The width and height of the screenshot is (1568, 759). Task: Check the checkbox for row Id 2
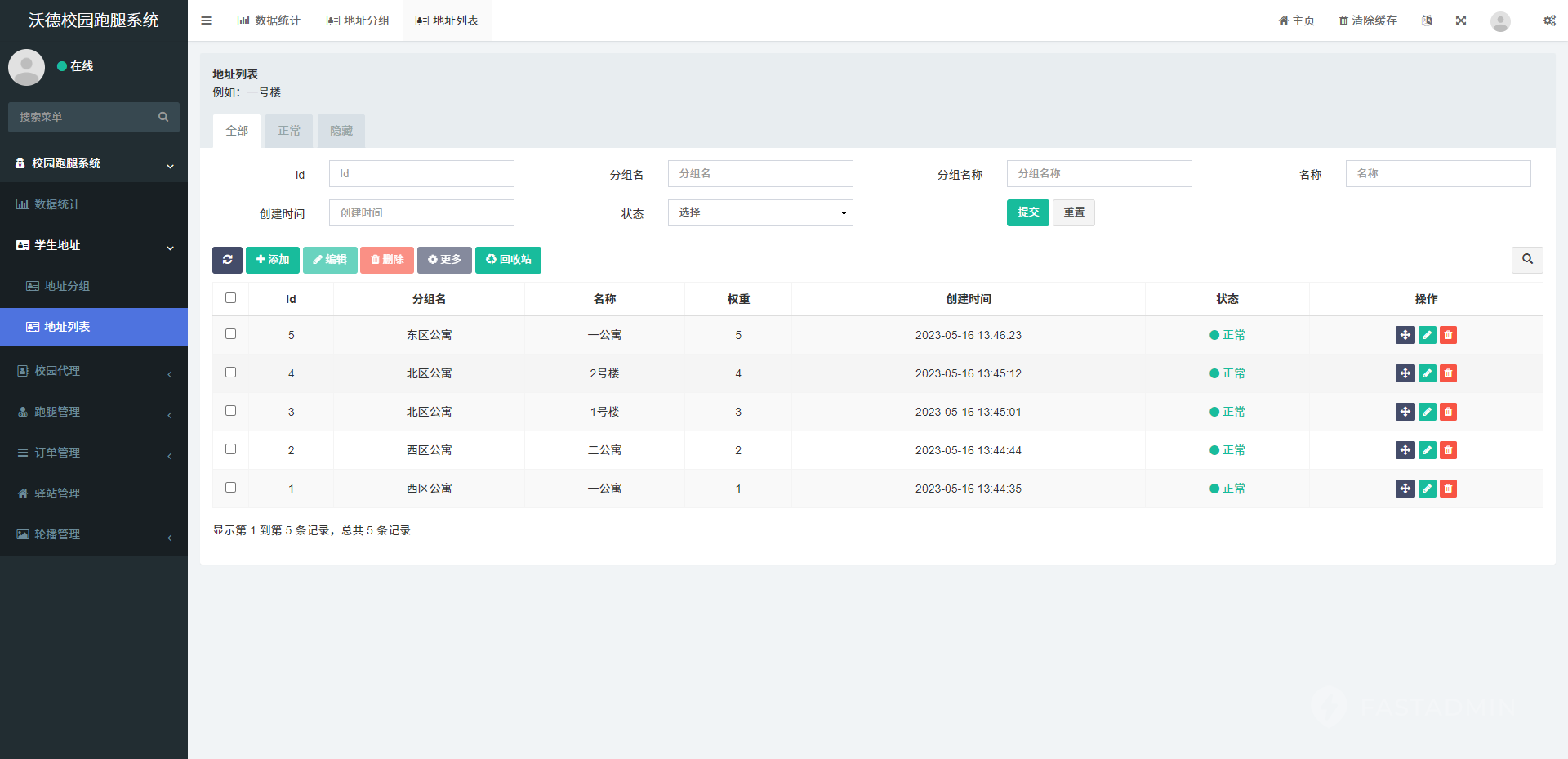(230, 449)
